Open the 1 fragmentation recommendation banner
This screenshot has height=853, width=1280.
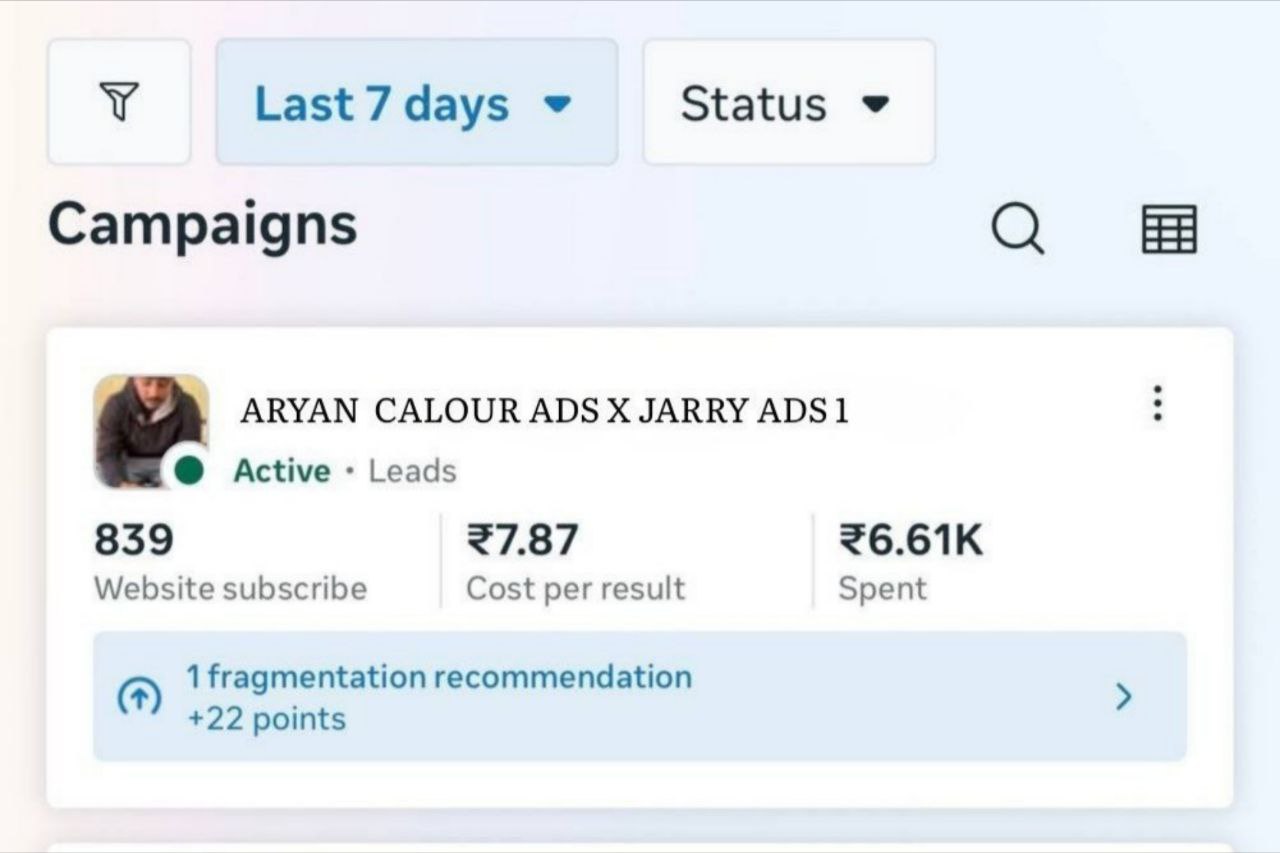(x=438, y=678)
